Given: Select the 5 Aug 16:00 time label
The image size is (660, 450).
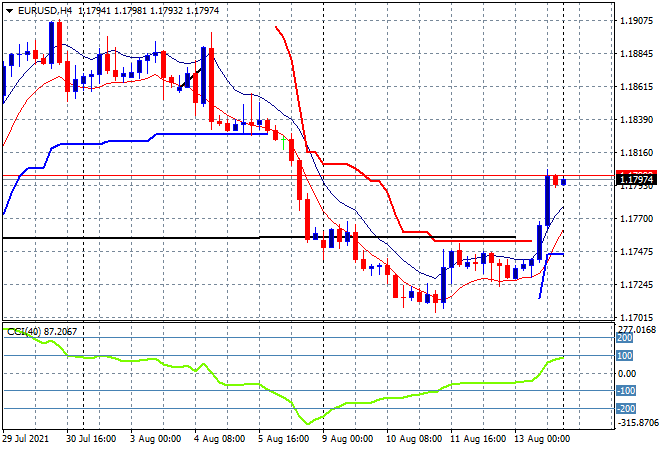Looking at the screenshot, I should [284, 439].
